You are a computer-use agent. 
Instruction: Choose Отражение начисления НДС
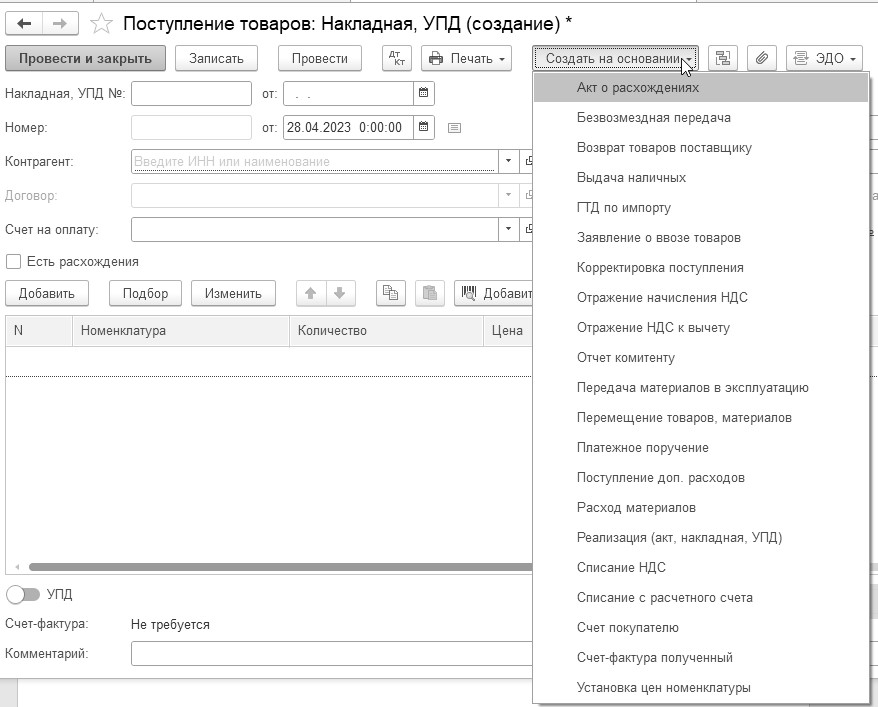tap(700, 297)
